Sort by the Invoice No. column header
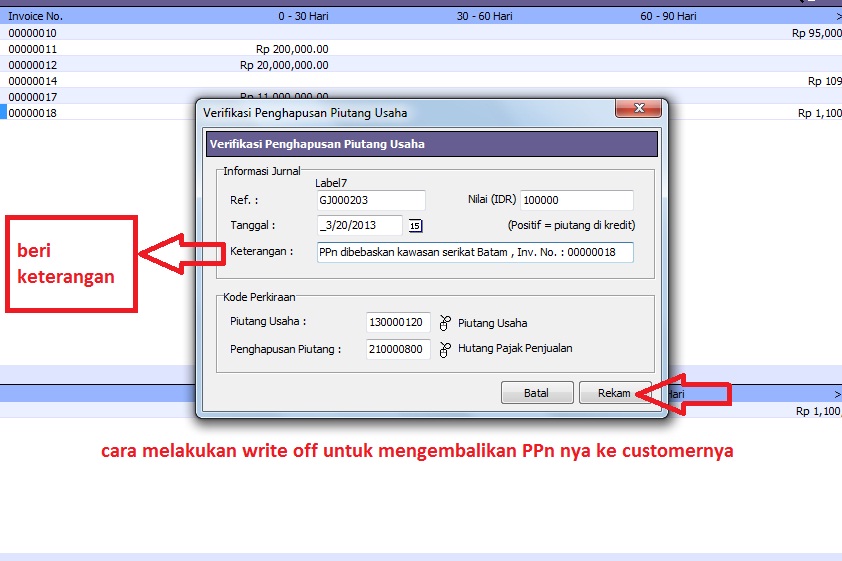Image resolution: width=842 pixels, height=561 pixels. tap(36, 16)
